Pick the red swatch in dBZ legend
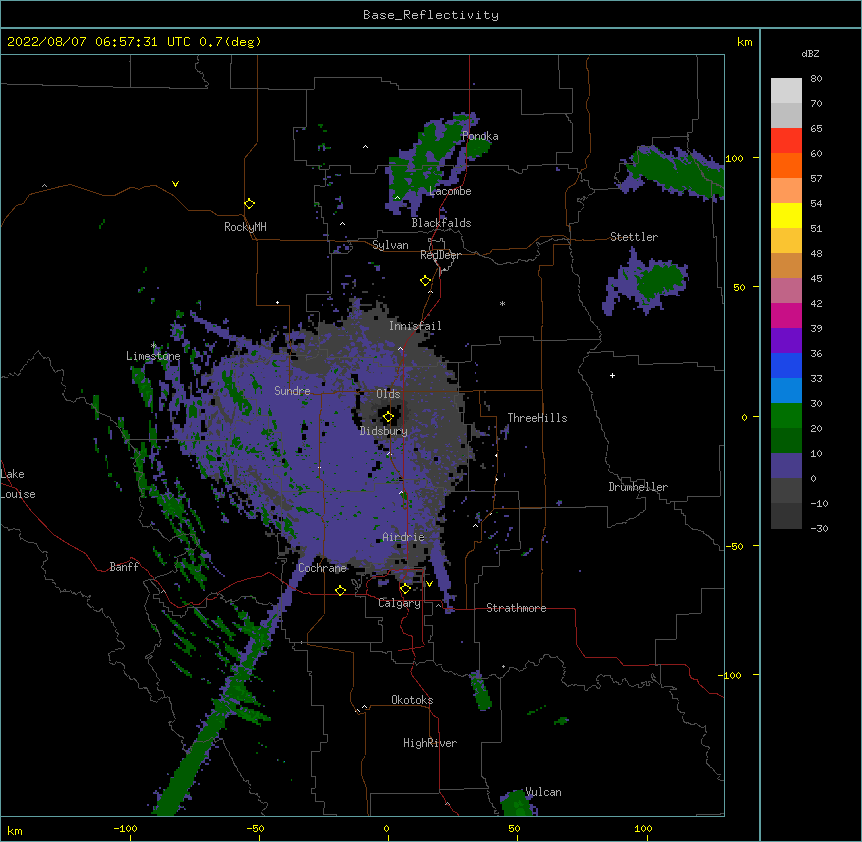Viewport: 862px width, 842px height. coord(786,141)
